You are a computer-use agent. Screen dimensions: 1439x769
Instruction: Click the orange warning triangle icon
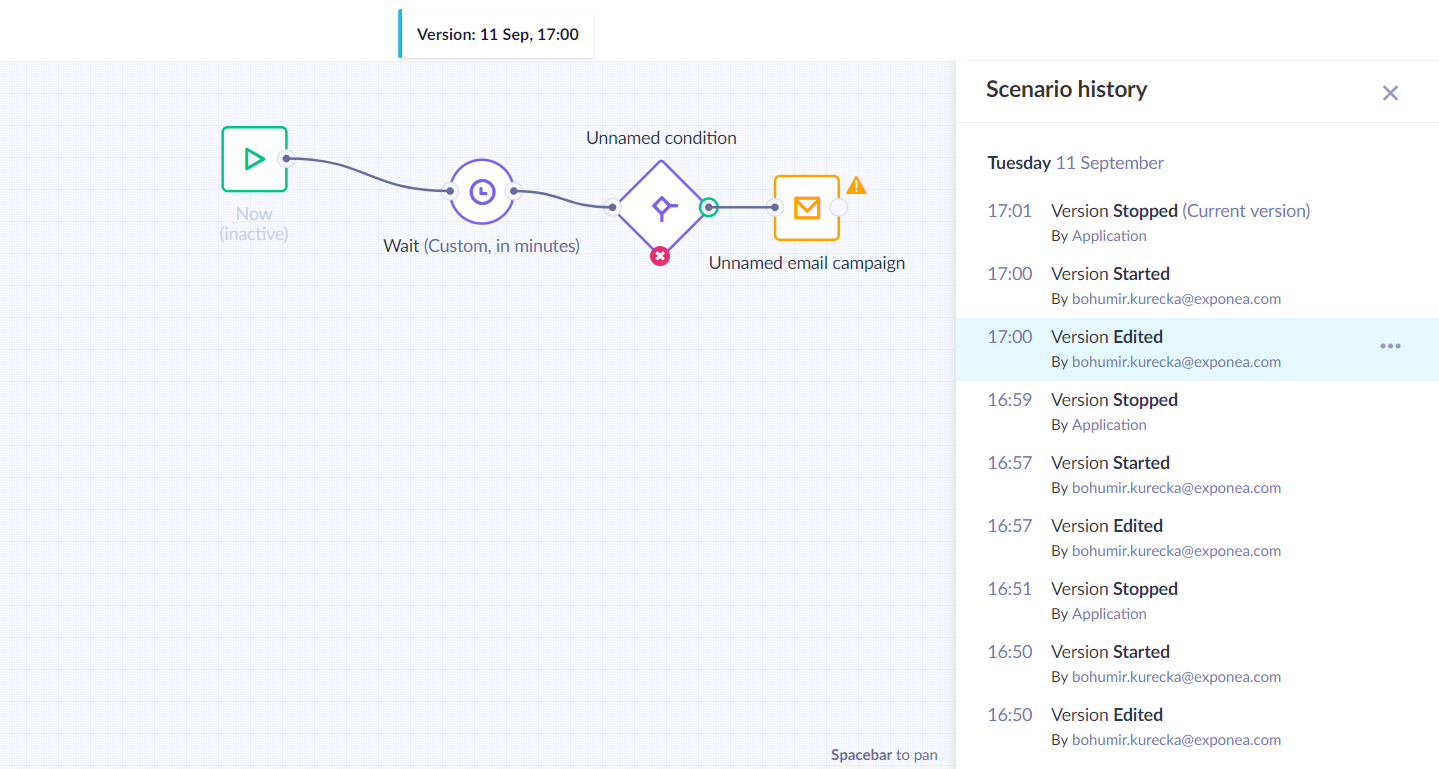coord(856,185)
